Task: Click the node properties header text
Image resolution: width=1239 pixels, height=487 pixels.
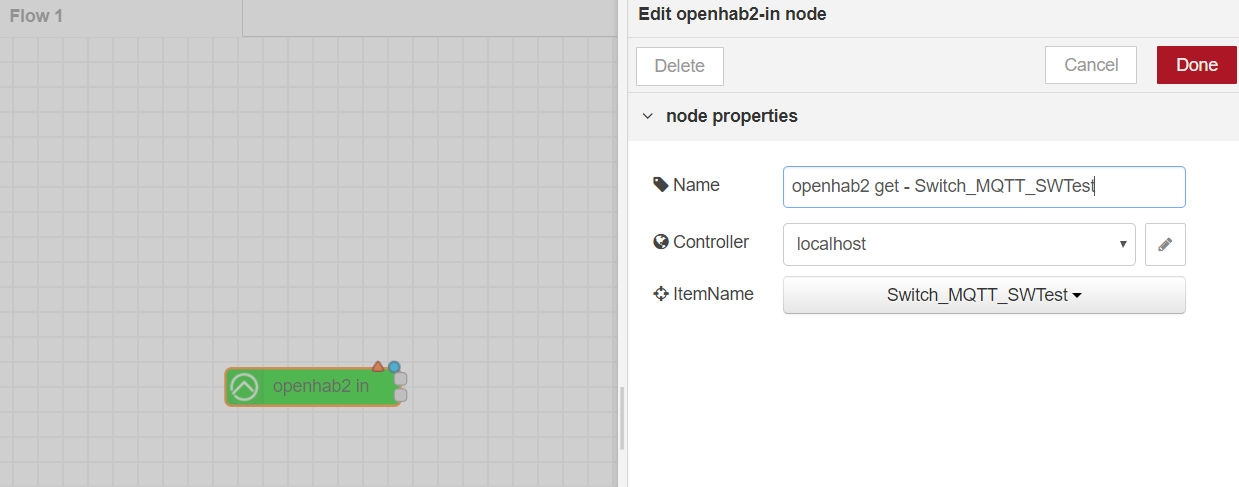Action: [x=731, y=116]
